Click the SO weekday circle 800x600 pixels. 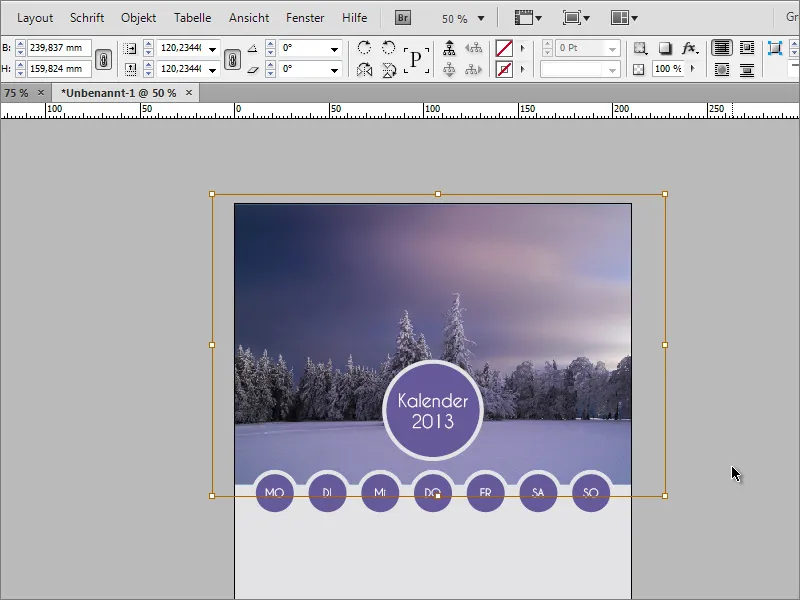click(591, 492)
